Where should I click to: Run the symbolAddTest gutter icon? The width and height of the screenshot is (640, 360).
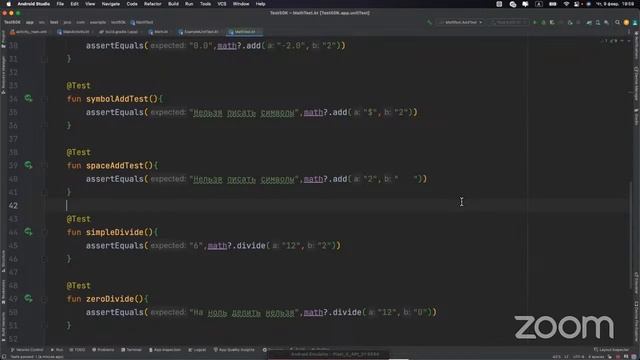pos(28,98)
